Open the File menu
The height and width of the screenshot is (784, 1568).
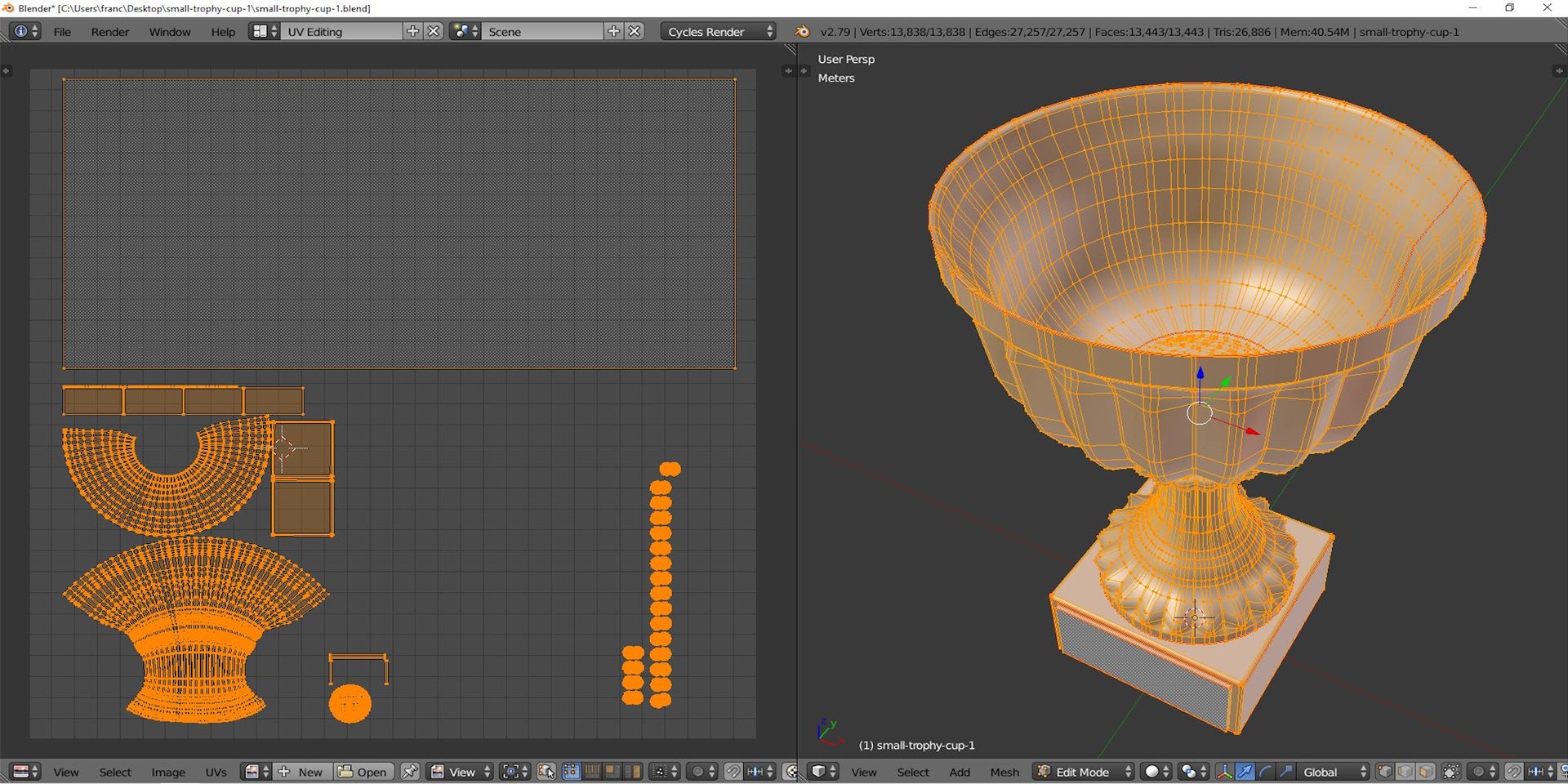pos(62,32)
